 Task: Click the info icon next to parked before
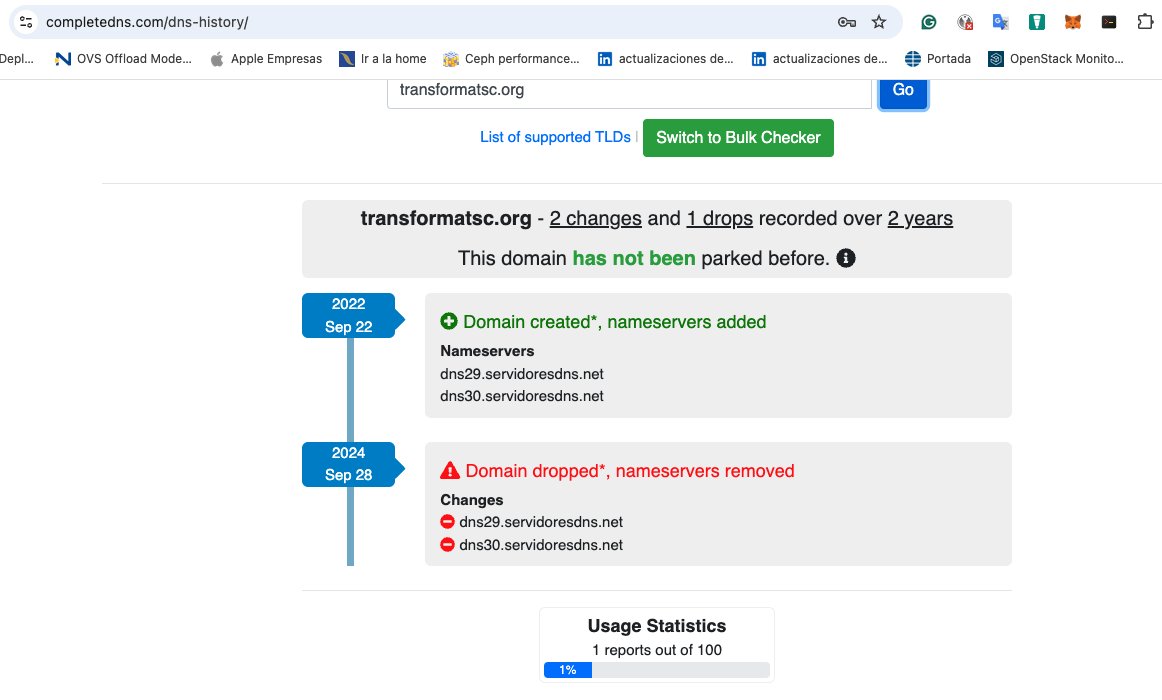click(846, 258)
